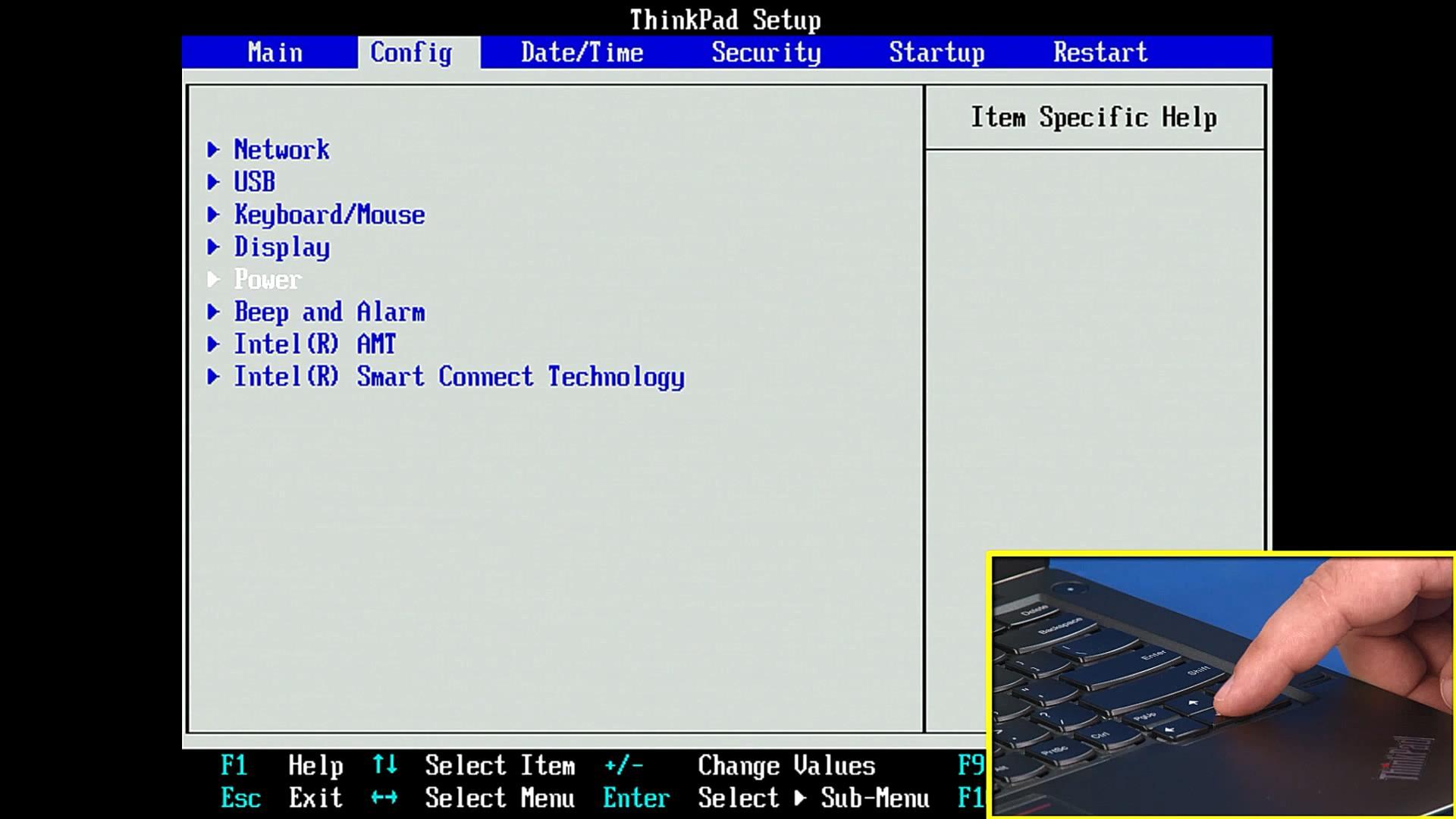Click the arrow beside Beep and Alarm
The width and height of the screenshot is (1456, 819).
point(214,312)
